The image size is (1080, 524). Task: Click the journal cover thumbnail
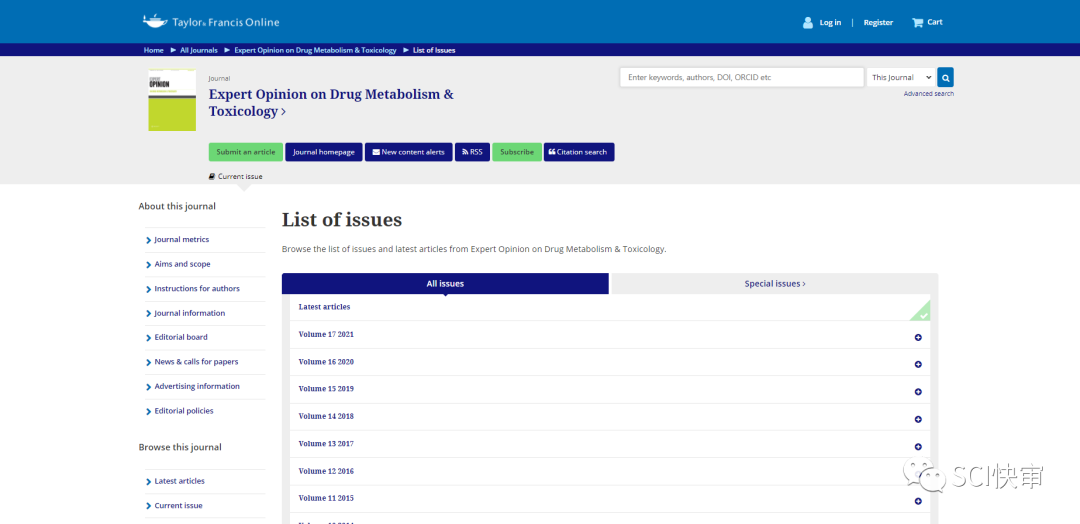pyautogui.click(x=172, y=100)
